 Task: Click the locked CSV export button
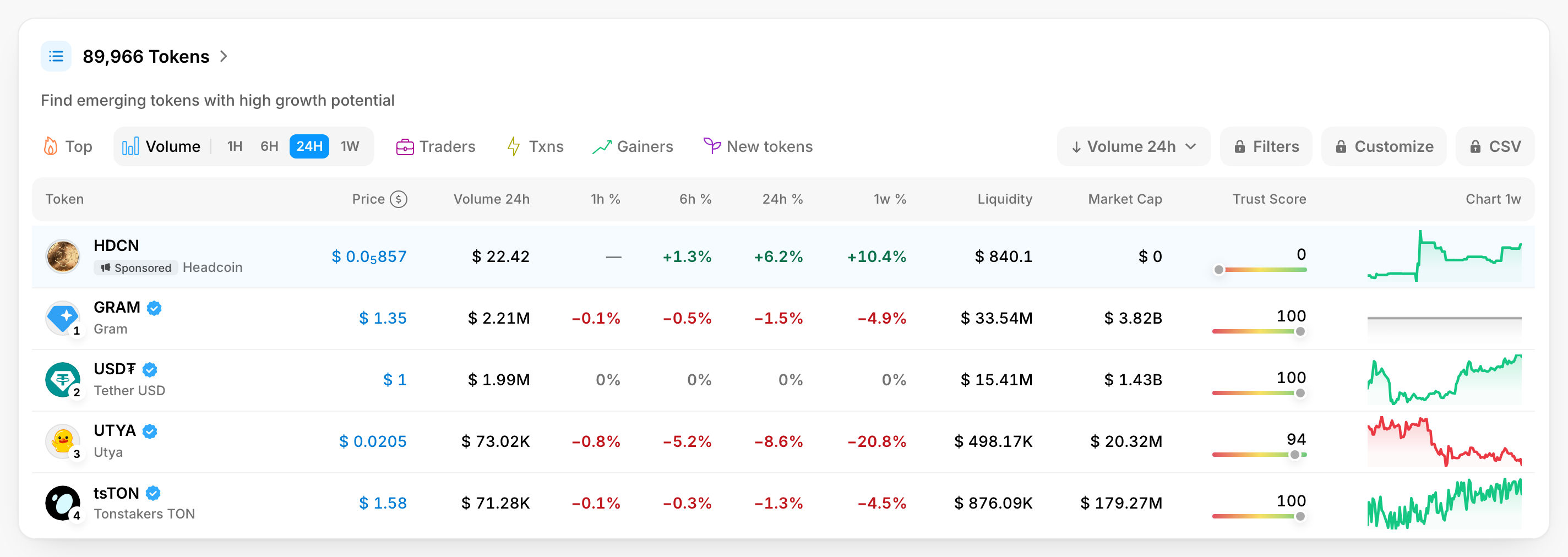point(1495,147)
